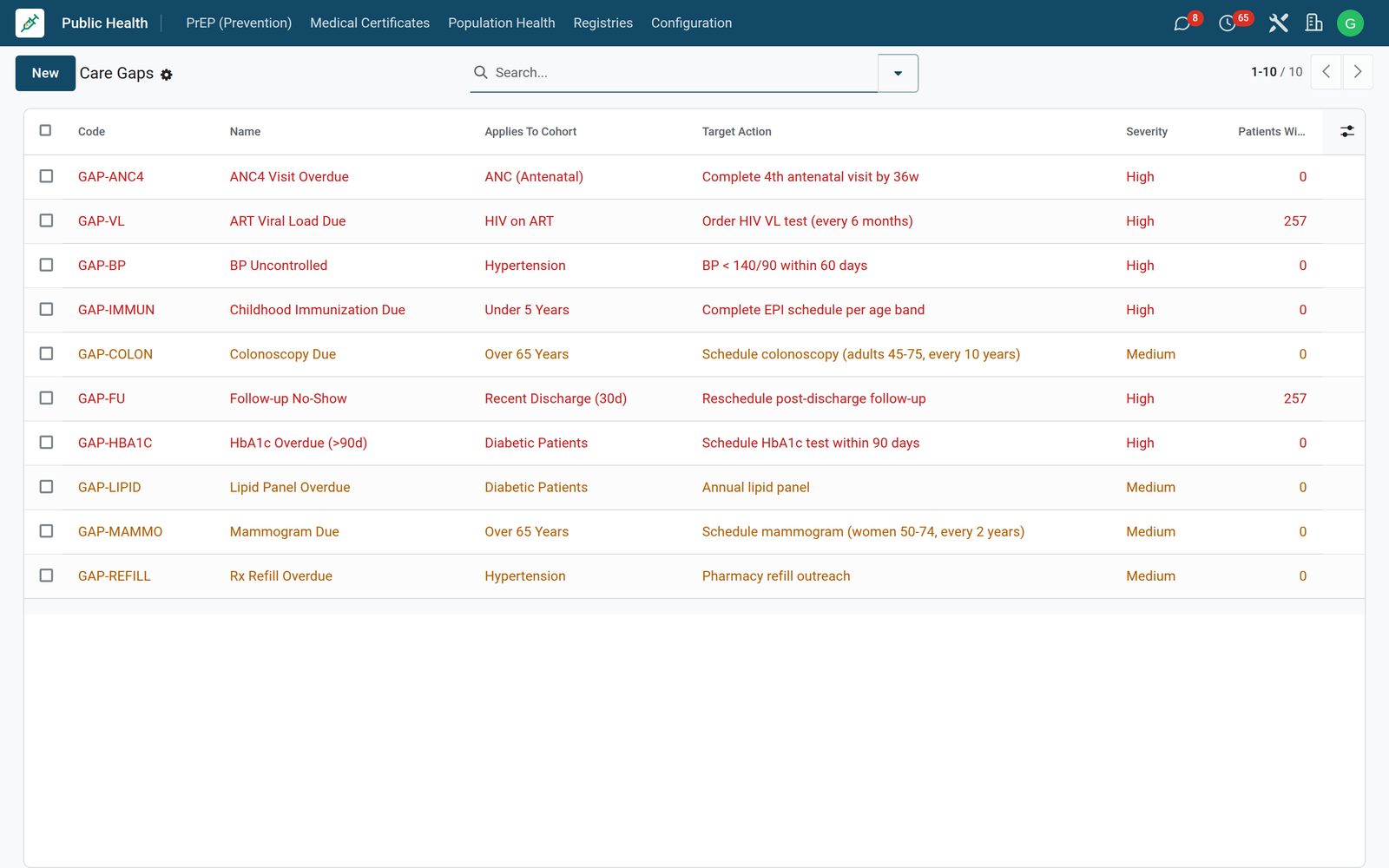Open the optional columns adjust icon

pos(1346,131)
